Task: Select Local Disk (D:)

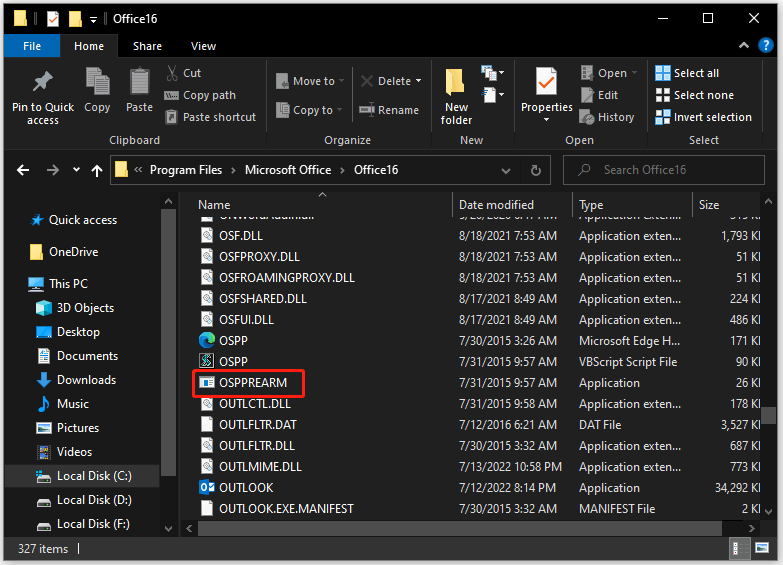Action: click(84, 500)
